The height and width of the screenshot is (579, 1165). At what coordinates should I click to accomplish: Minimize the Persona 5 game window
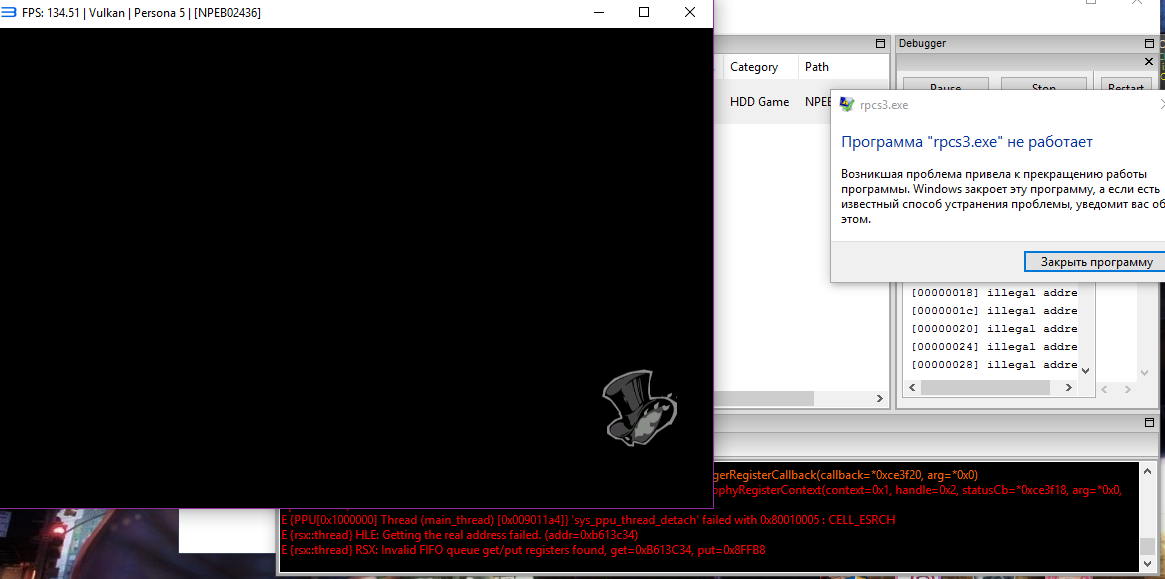click(x=599, y=12)
